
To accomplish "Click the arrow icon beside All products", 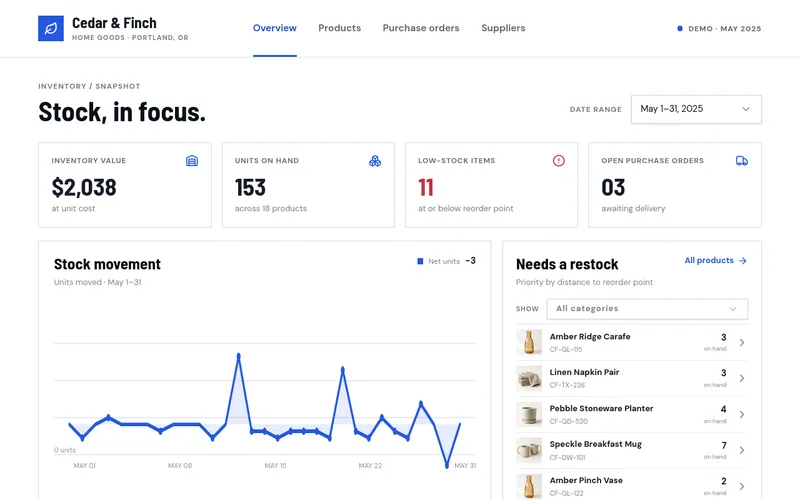I will pyautogui.click(x=743, y=261).
